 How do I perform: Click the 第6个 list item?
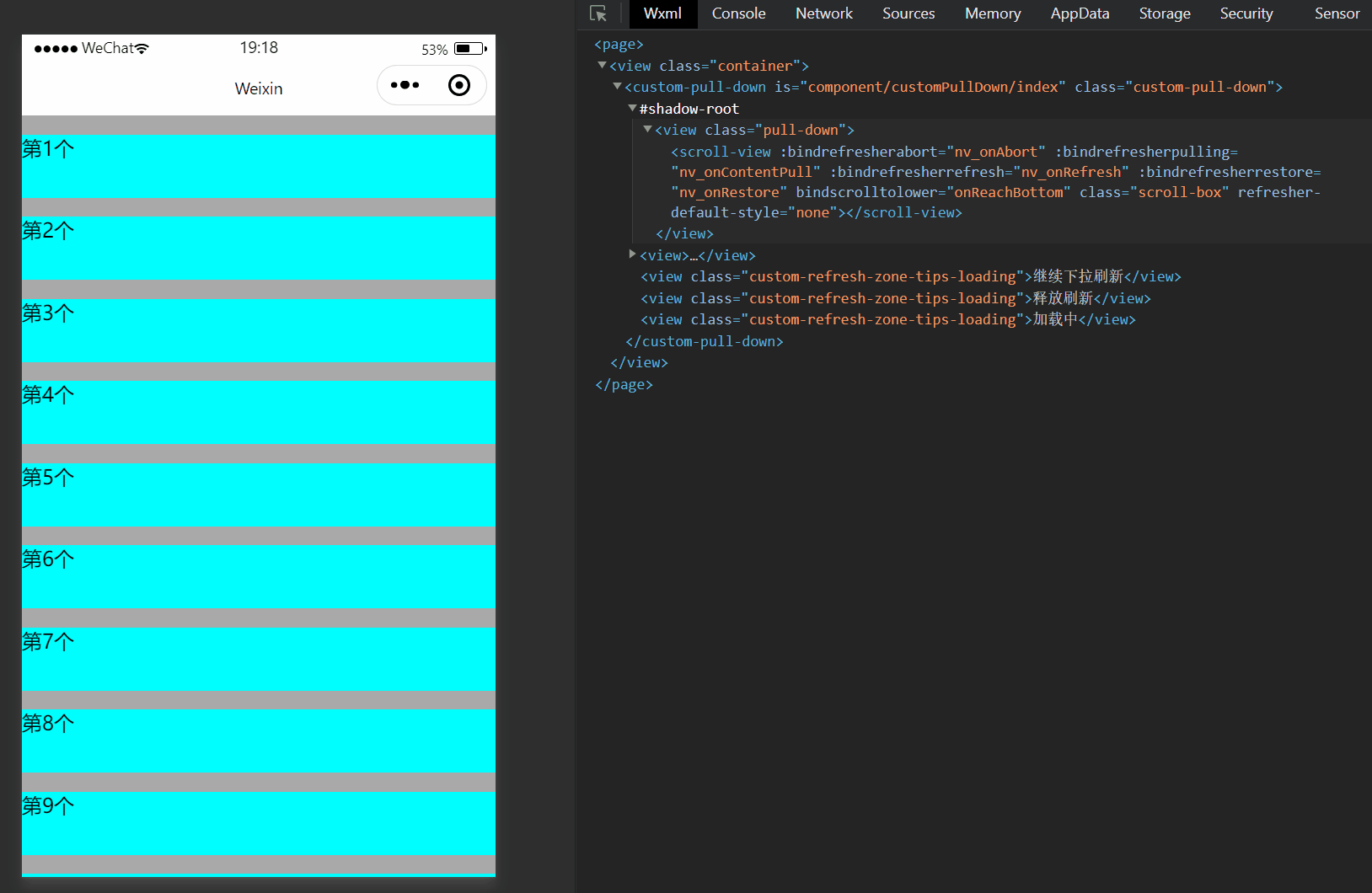coord(259,577)
